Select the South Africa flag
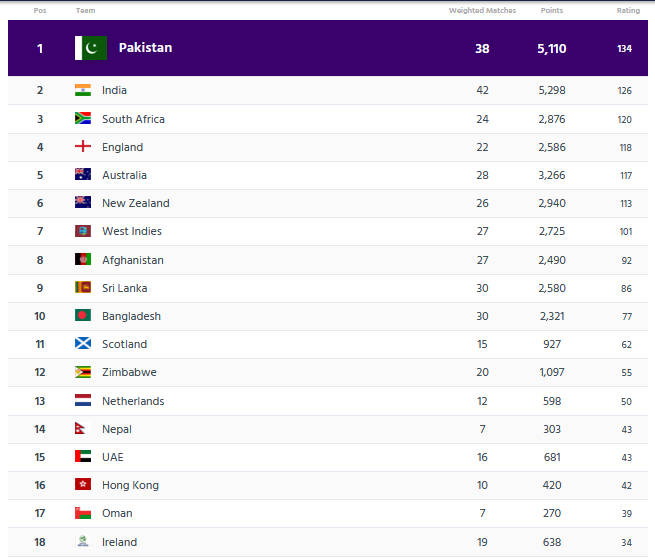Viewport: 655px width, 559px height. [x=83, y=119]
